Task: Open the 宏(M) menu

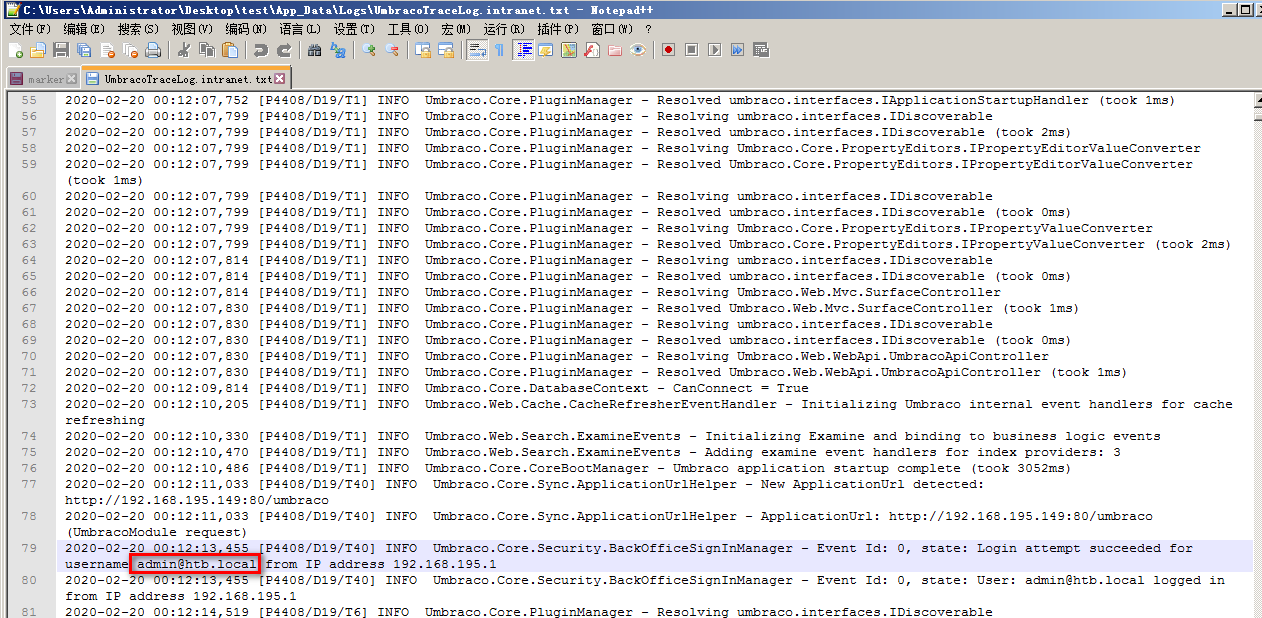Action: pyautogui.click(x=456, y=29)
